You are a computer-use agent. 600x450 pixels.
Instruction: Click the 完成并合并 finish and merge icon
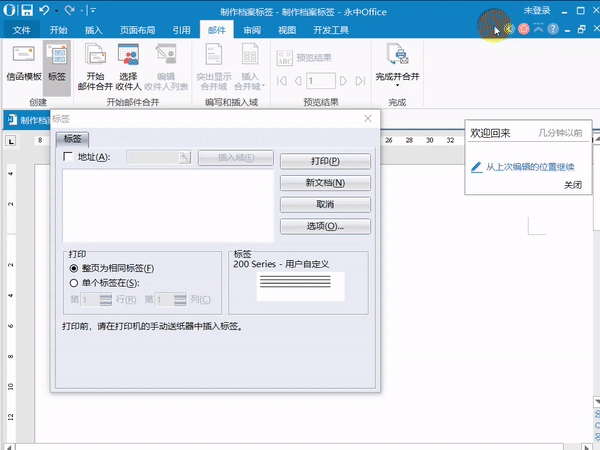397,57
